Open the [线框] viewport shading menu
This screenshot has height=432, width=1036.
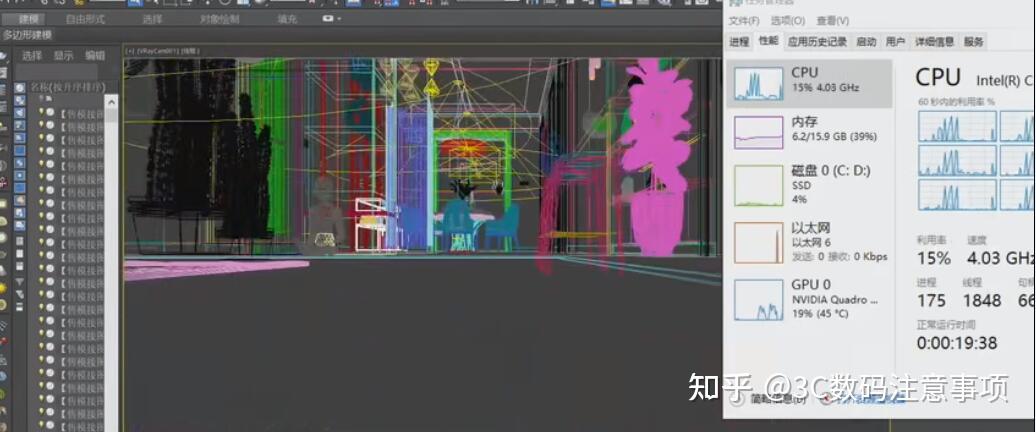click(191, 50)
